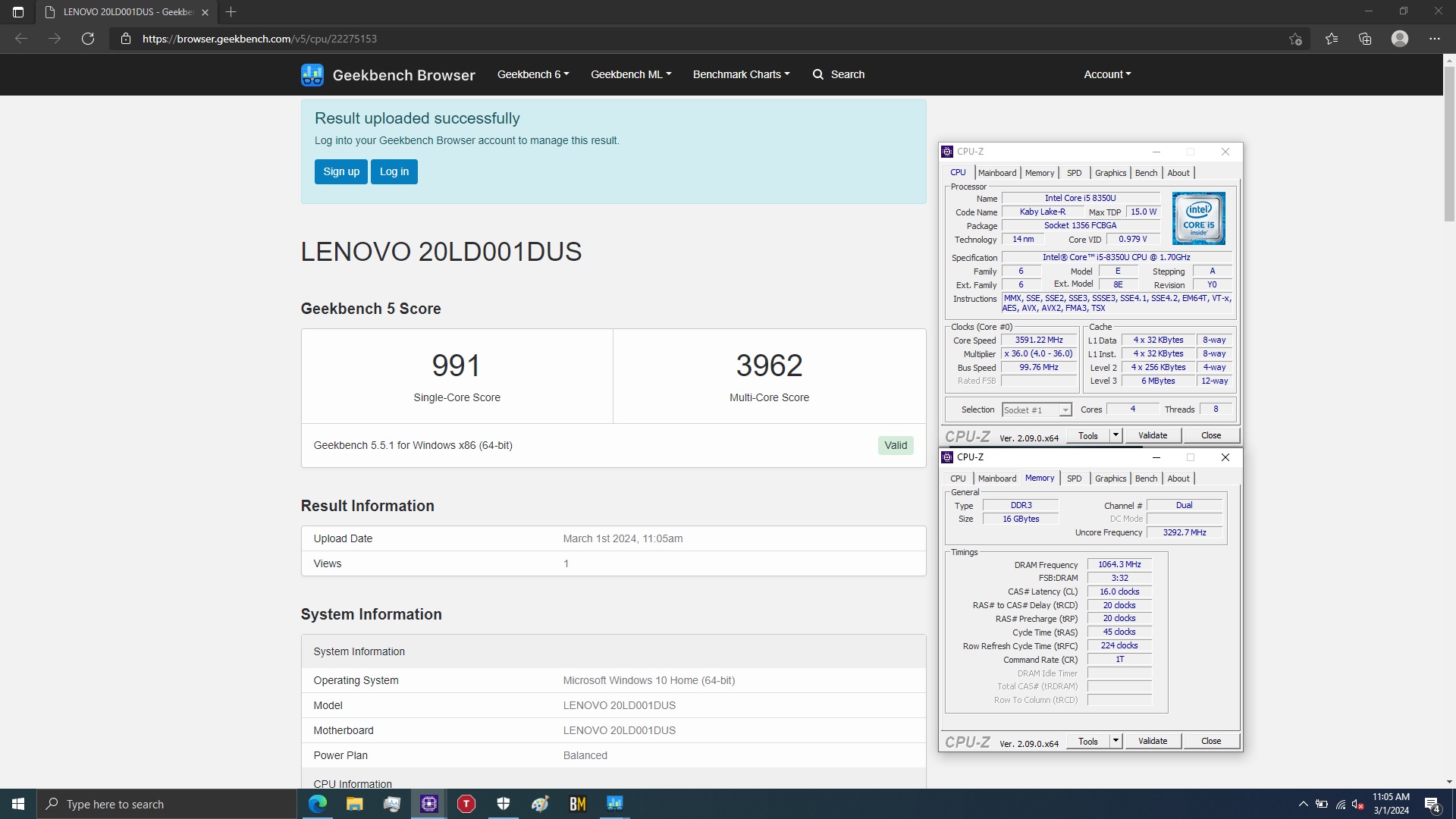Click the red T taskbar icon
1456x819 pixels.
coord(466,804)
